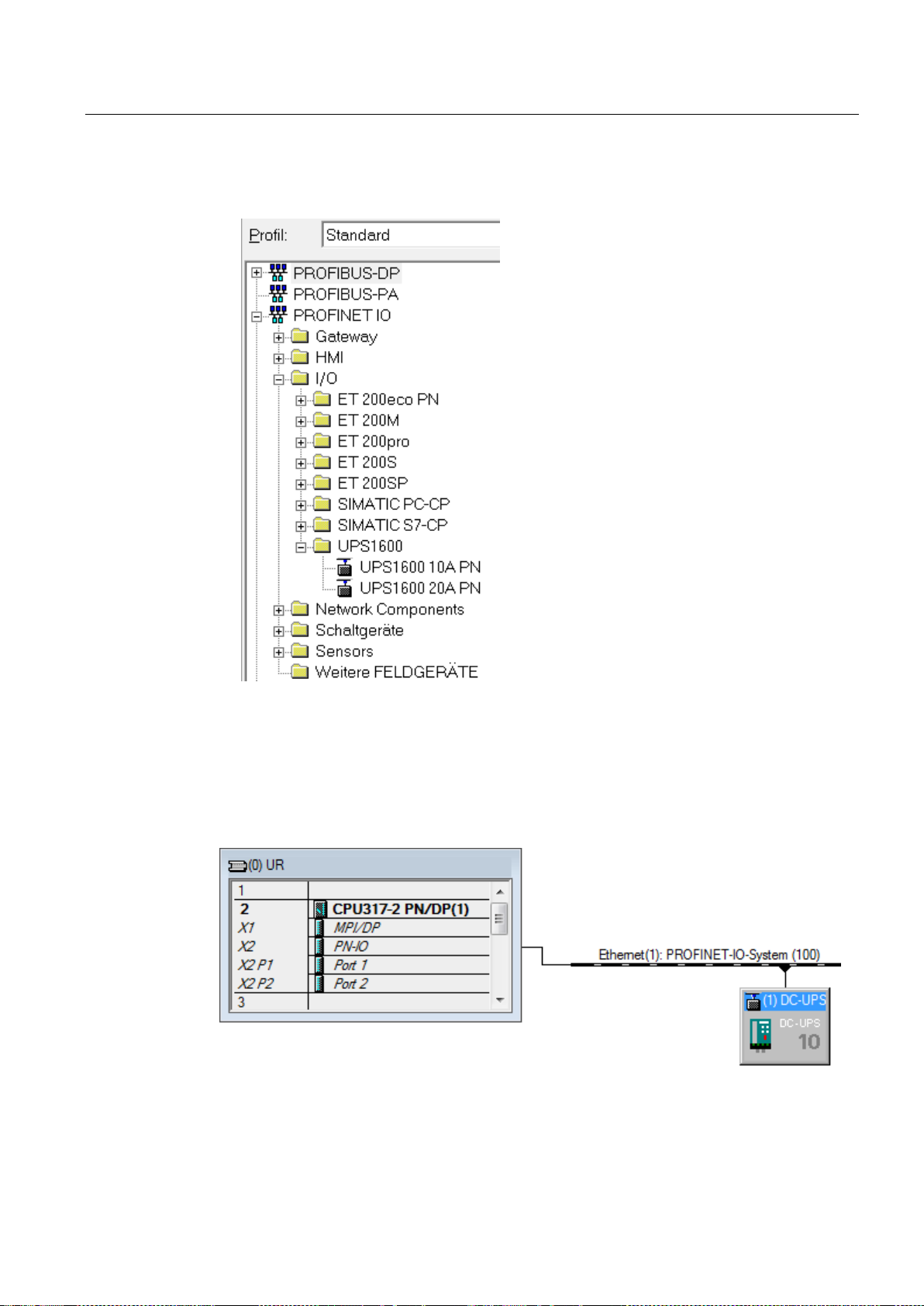Screen dimensions: 924x1306
Task: Click the Schaltgeräte folder icon
Action: click(300, 630)
